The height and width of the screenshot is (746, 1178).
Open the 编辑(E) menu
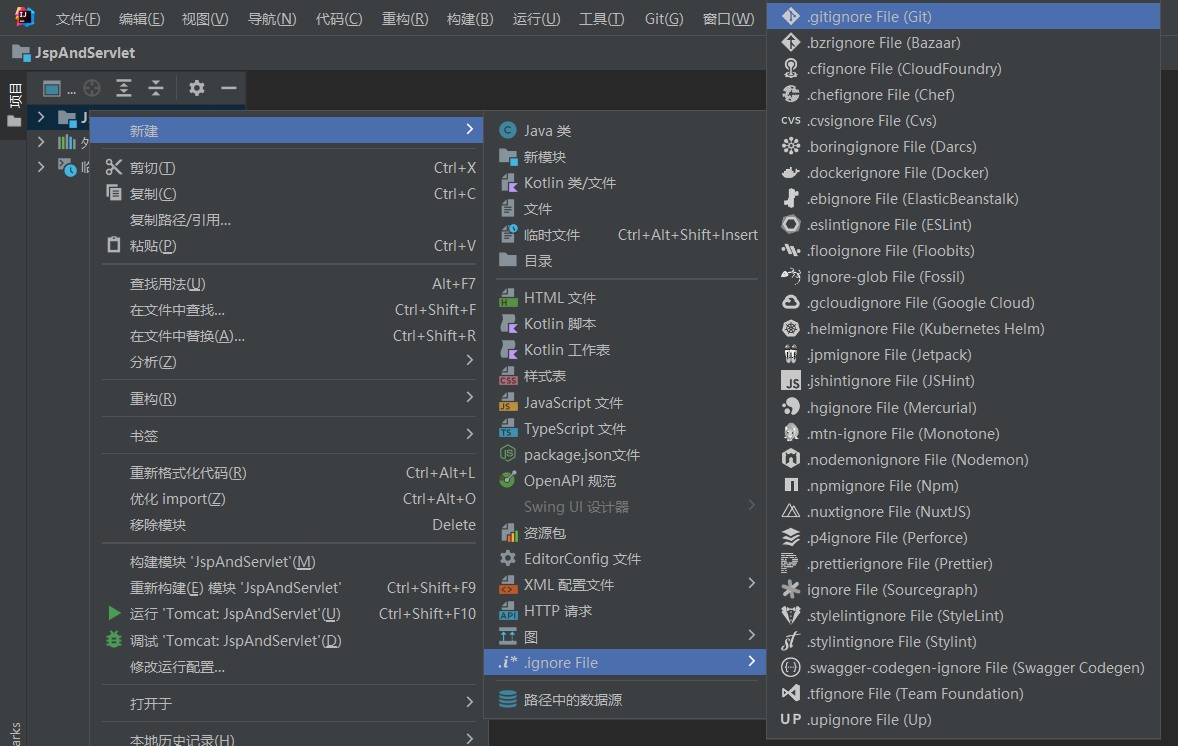[x=141, y=18]
